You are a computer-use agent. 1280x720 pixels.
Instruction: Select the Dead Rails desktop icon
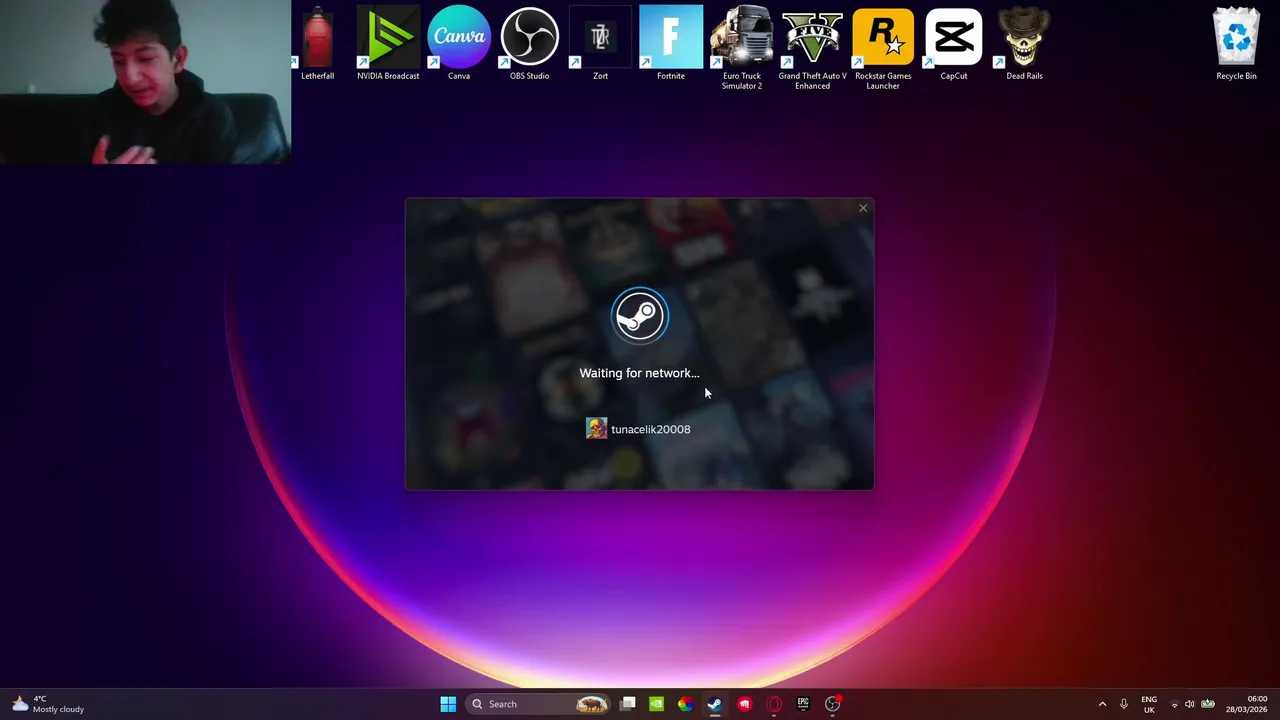point(1024,43)
